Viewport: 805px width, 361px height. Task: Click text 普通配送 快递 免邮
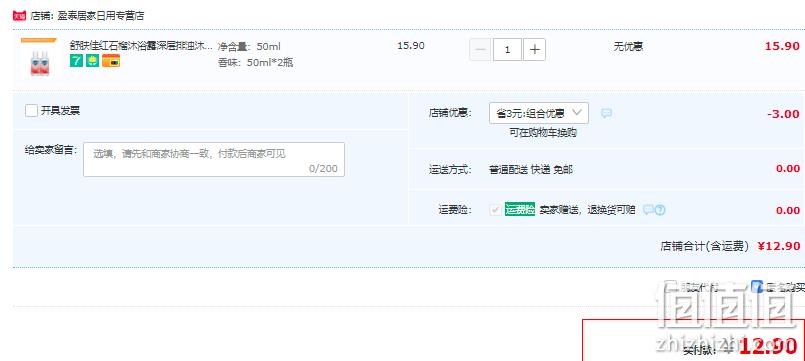point(531,169)
